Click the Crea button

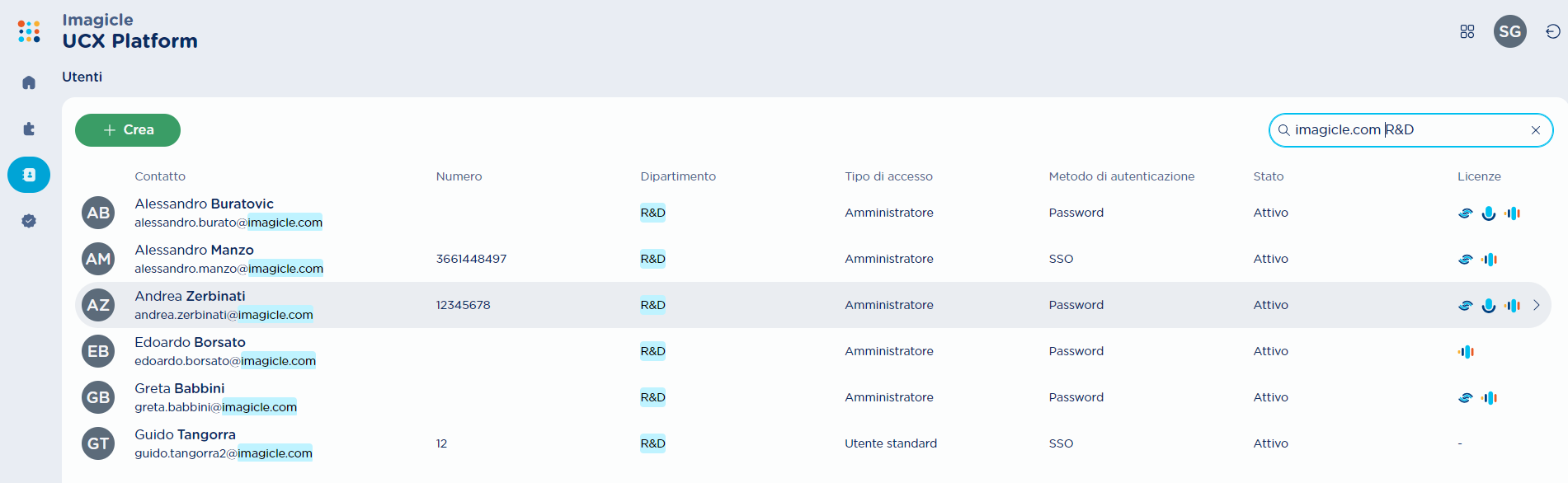pos(128,130)
